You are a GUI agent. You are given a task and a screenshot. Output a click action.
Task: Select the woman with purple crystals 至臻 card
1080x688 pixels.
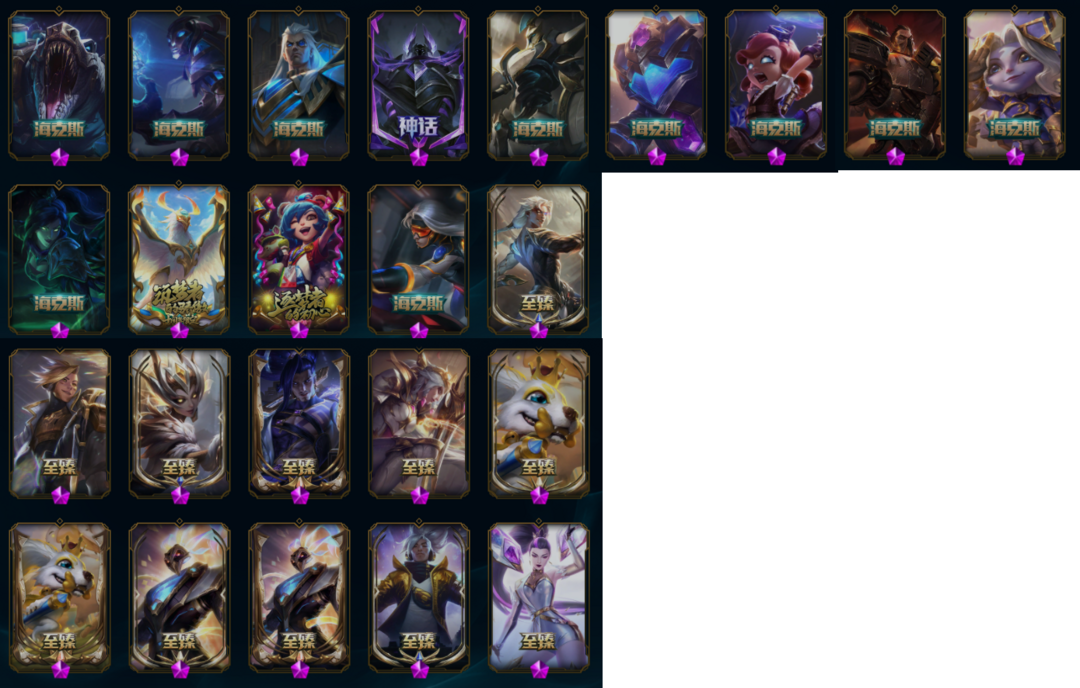pos(539,596)
